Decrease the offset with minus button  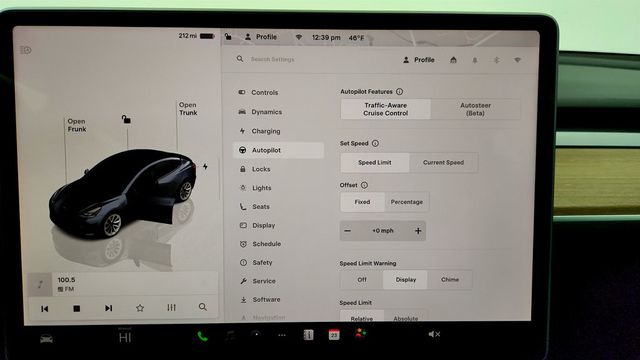(347, 231)
